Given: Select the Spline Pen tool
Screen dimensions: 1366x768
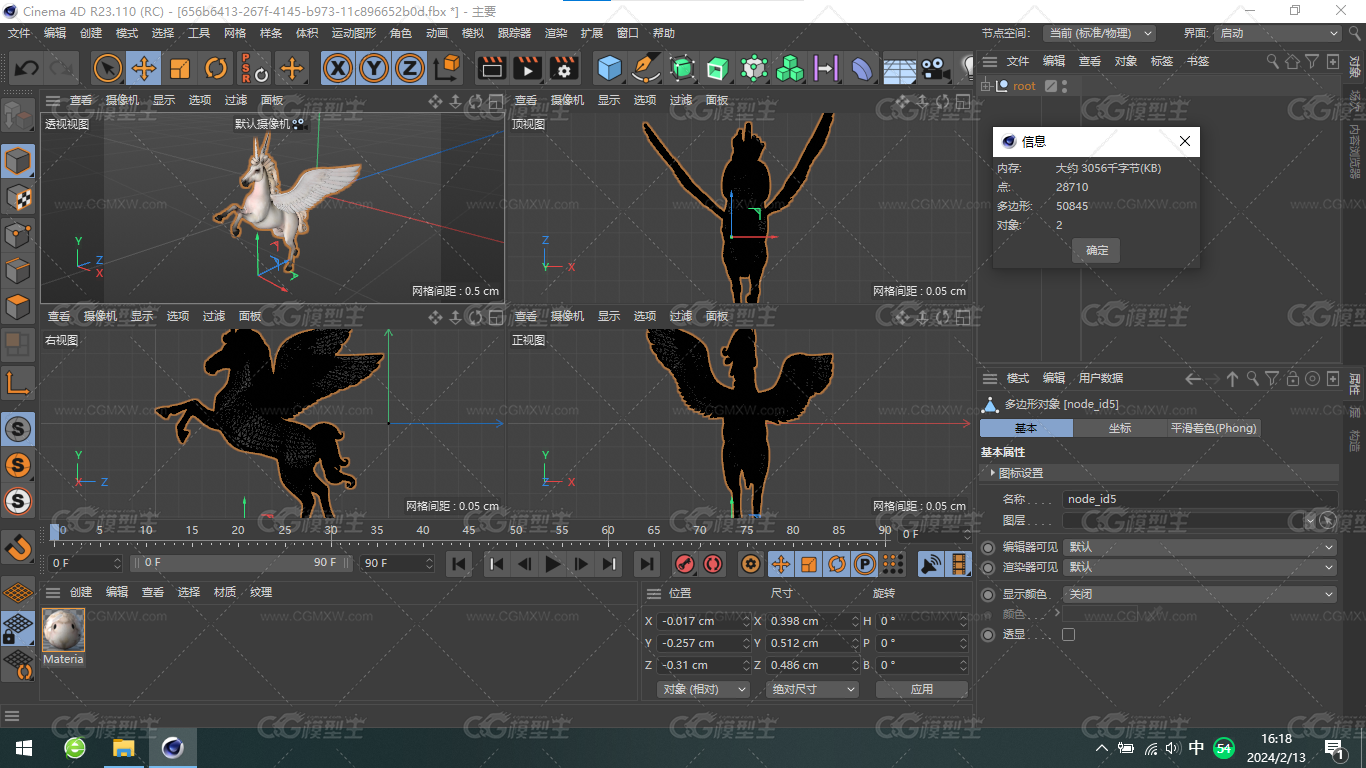Looking at the screenshot, I should [x=646, y=68].
